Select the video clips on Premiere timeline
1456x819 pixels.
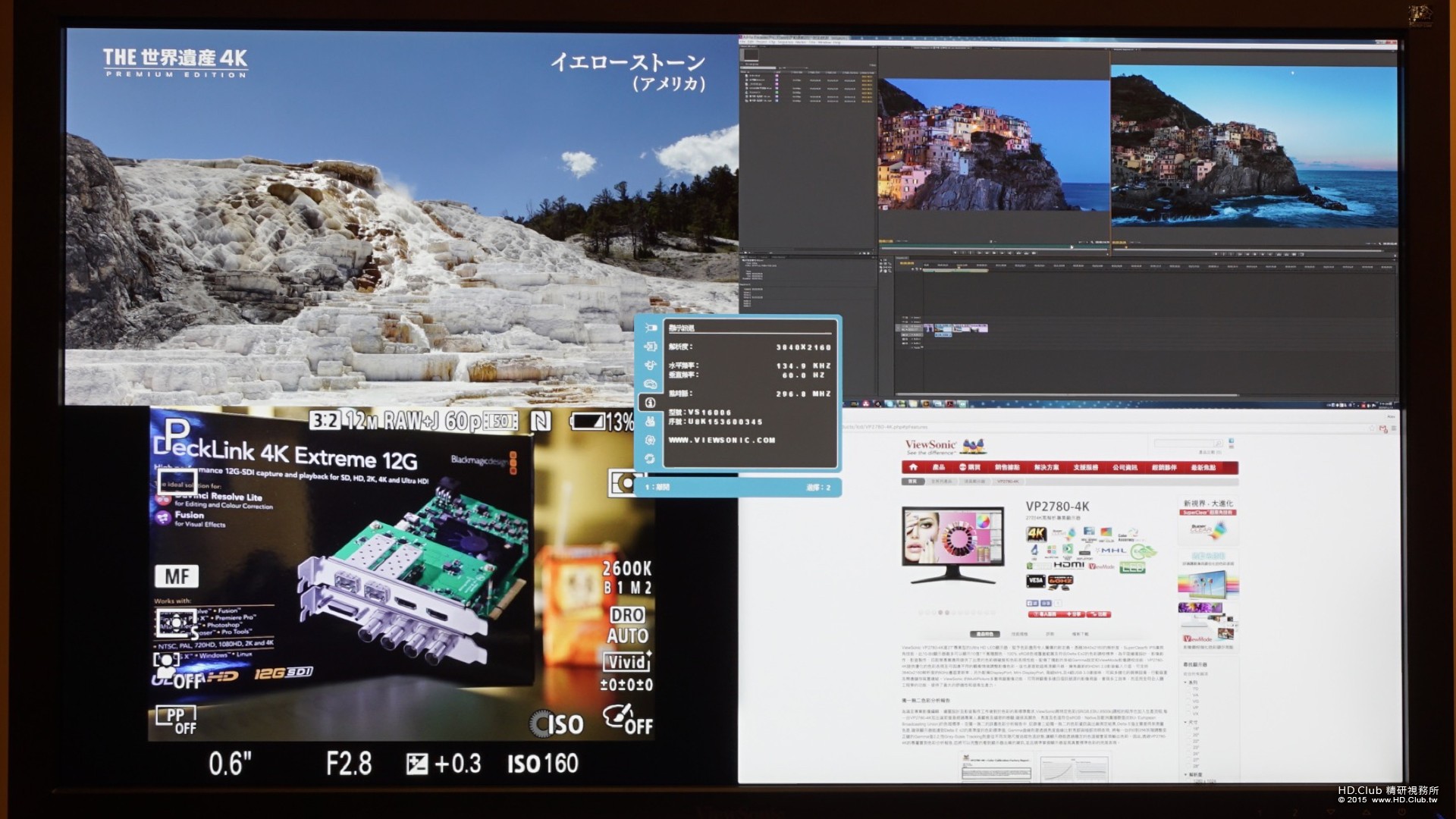[x=955, y=328]
